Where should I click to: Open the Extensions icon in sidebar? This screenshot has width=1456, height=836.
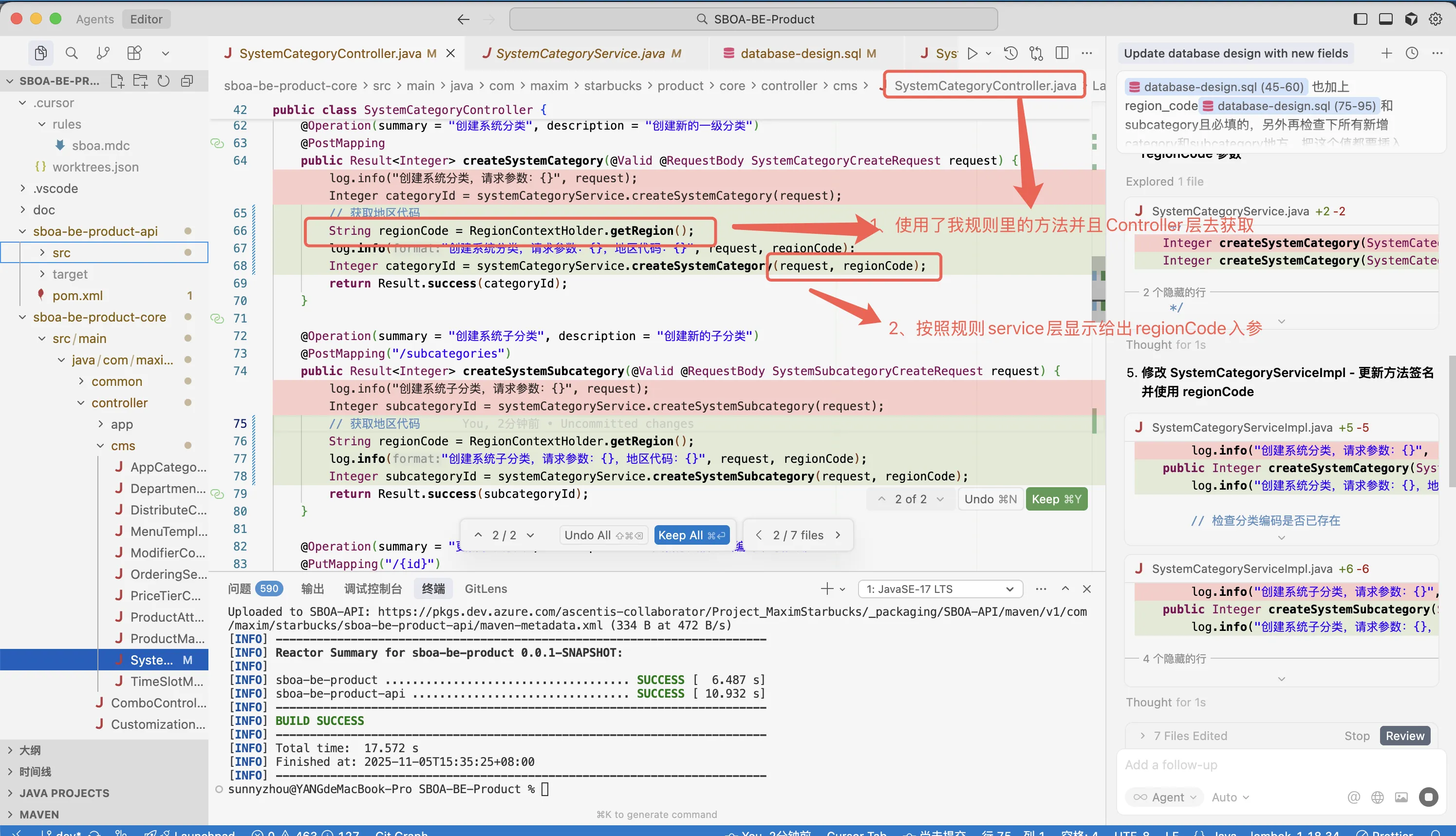point(134,54)
